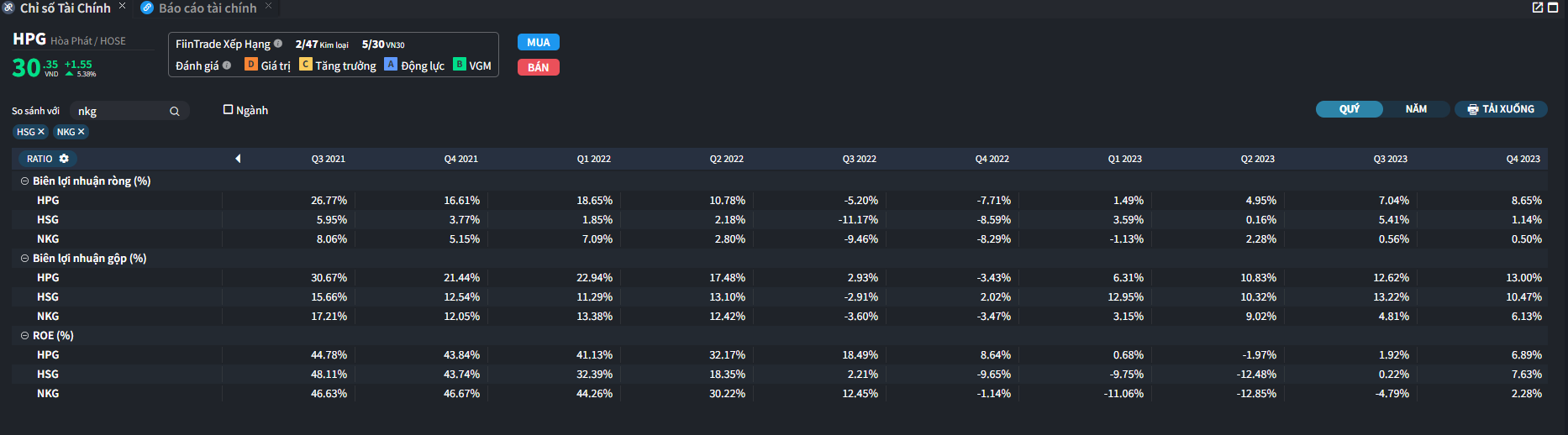Collapse the Biên lợi nhuận gộp (%) group
Screen dimensions: 1568x435
pyautogui.click(x=24, y=258)
